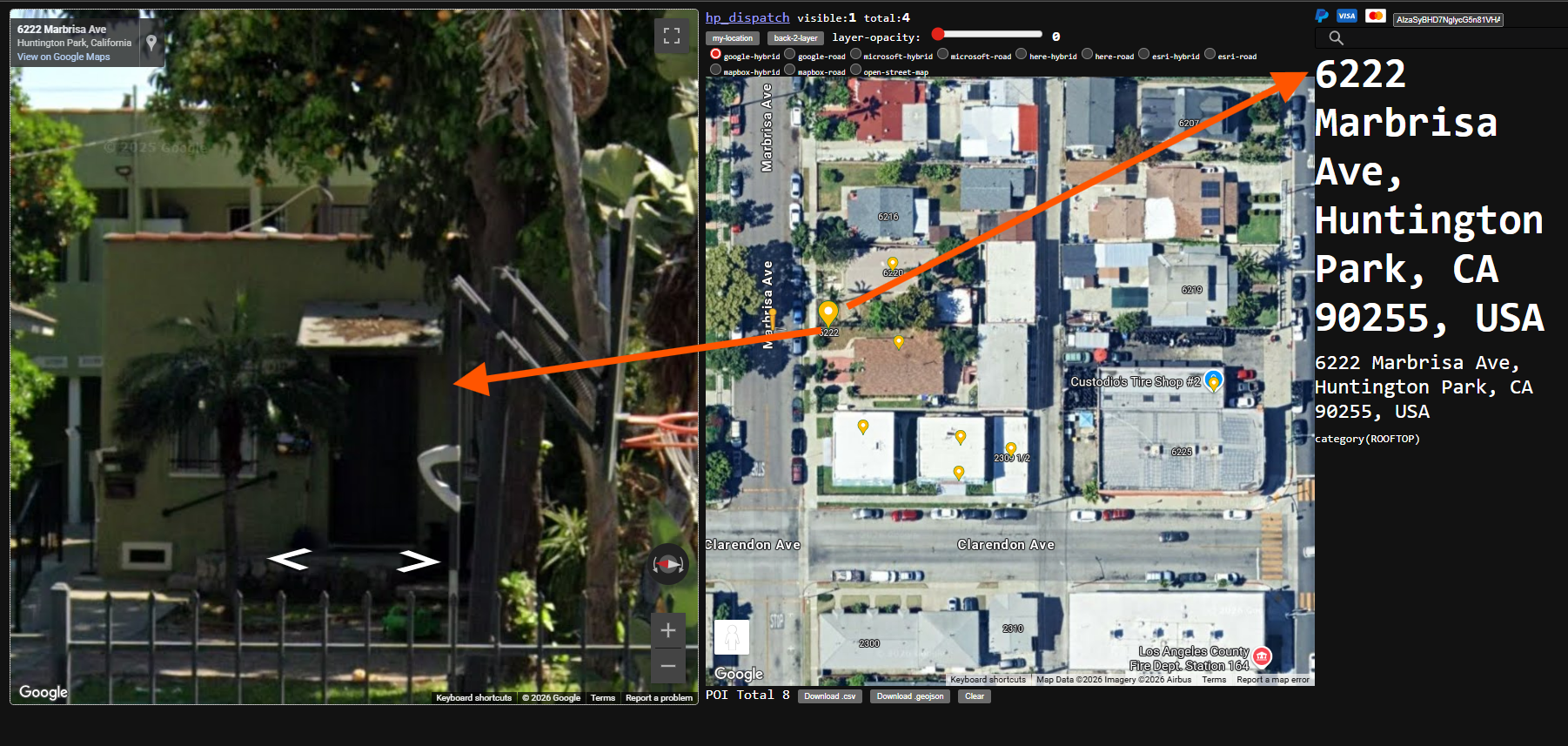The image size is (1568, 746).
Task: Click the API key input field
Action: 1448,19
